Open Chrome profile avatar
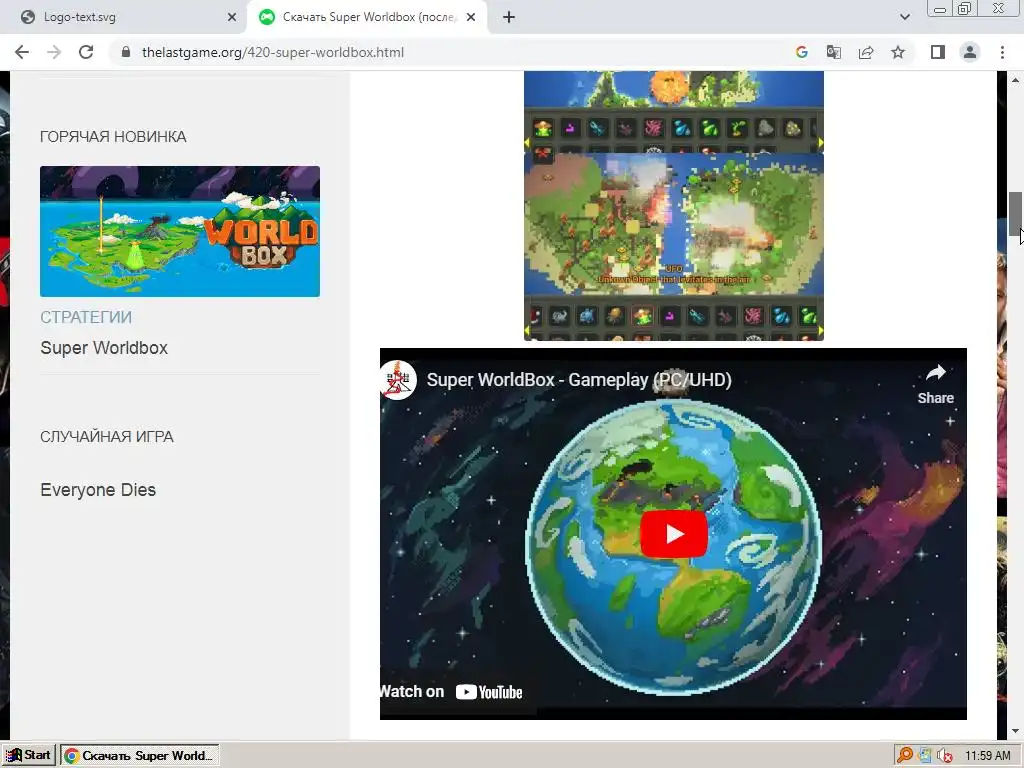The width and height of the screenshot is (1024, 768). point(970,52)
